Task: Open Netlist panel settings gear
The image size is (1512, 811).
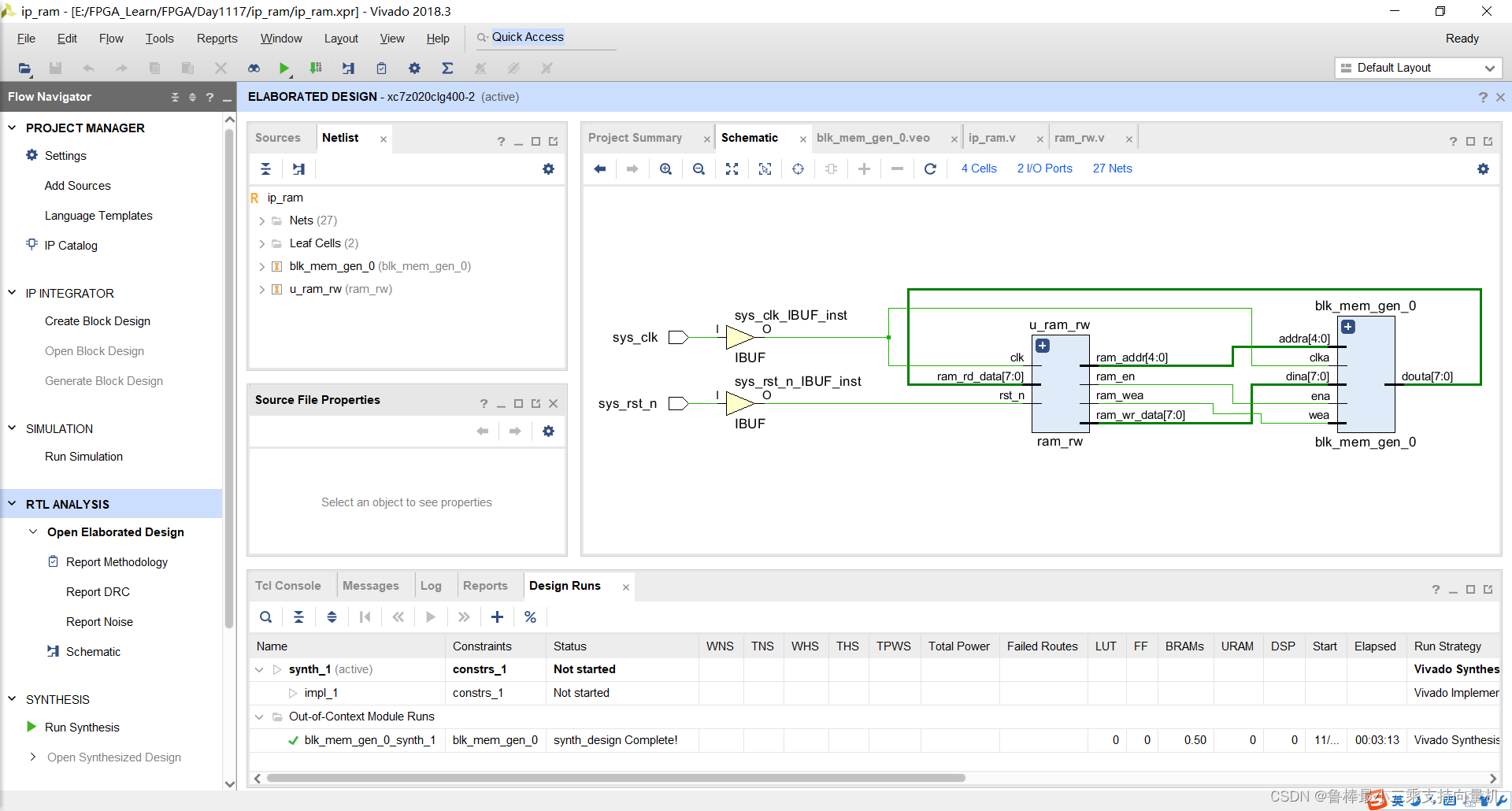Action: [x=548, y=169]
